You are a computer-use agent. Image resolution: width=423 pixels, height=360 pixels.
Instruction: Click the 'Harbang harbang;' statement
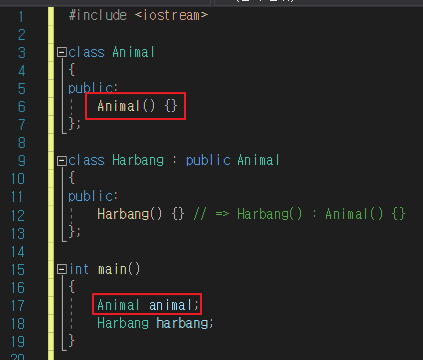click(155, 323)
